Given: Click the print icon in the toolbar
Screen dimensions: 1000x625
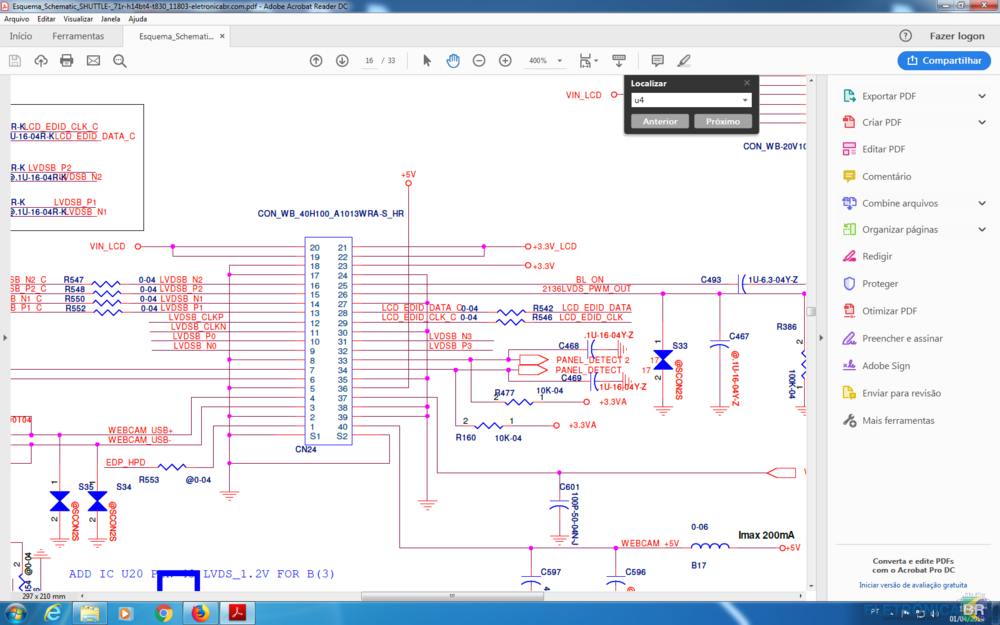Looking at the screenshot, I should coord(67,61).
